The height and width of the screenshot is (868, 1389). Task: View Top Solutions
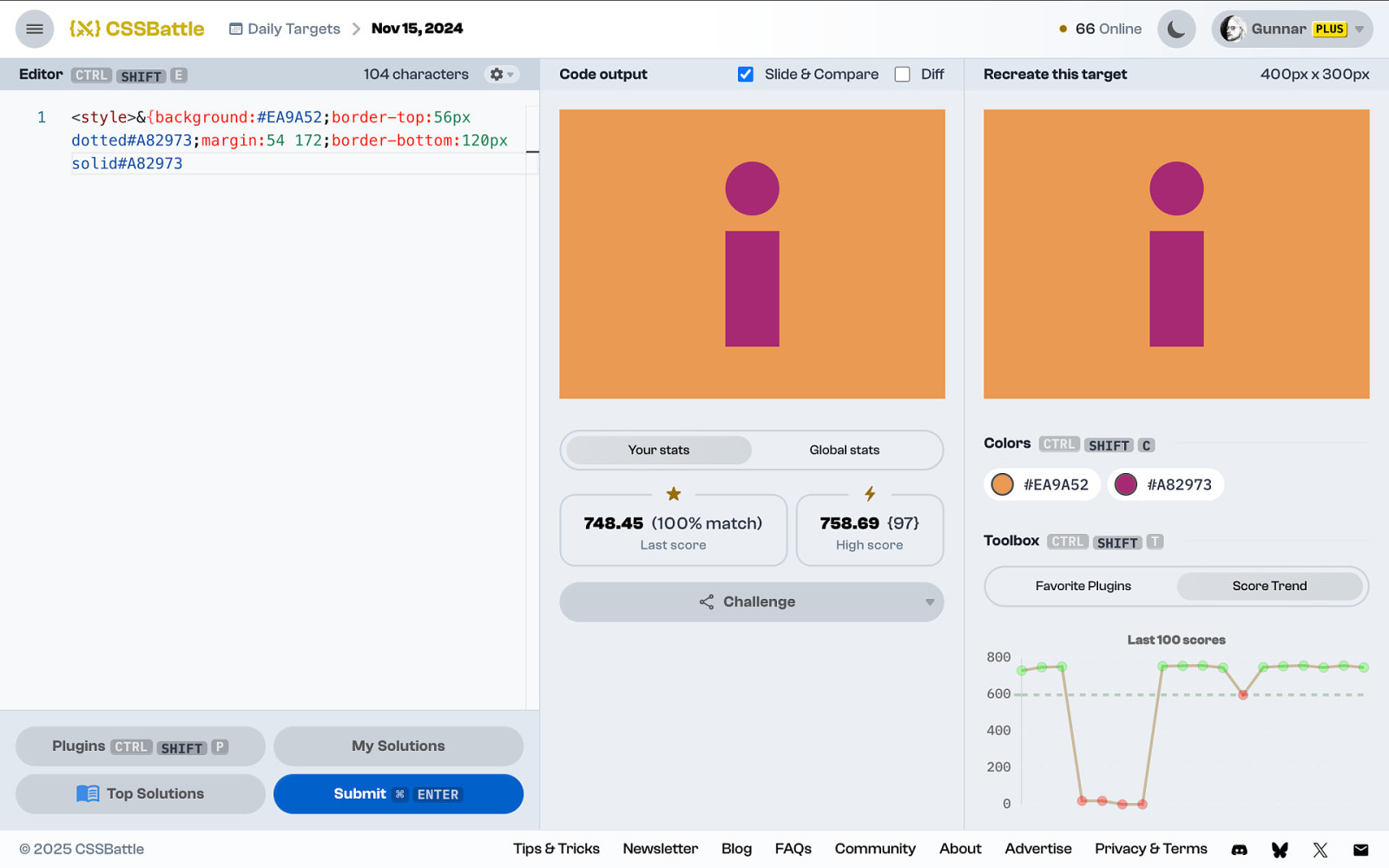tap(141, 794)
